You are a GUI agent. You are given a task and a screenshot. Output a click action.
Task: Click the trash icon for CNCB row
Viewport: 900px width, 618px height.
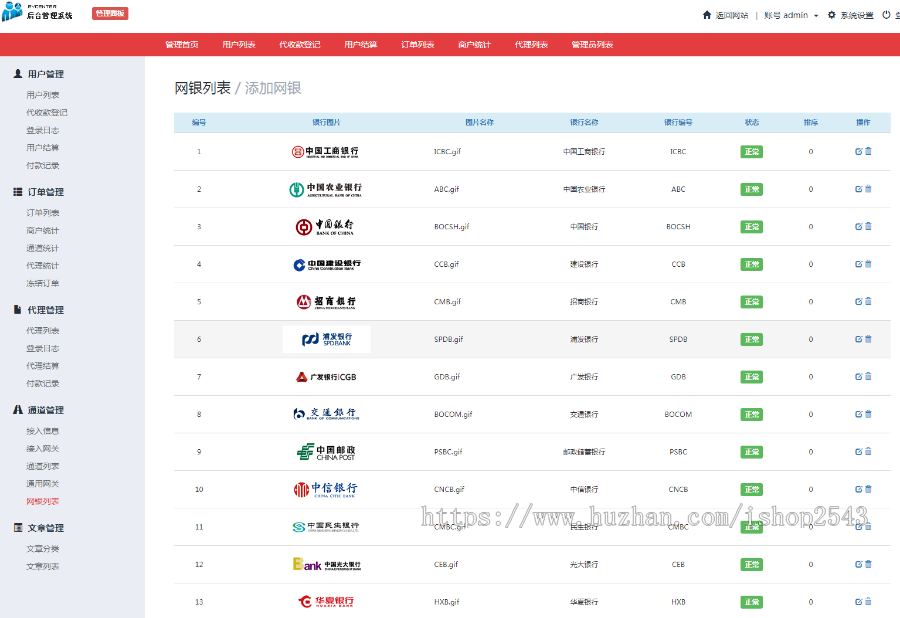click(868, 489)
